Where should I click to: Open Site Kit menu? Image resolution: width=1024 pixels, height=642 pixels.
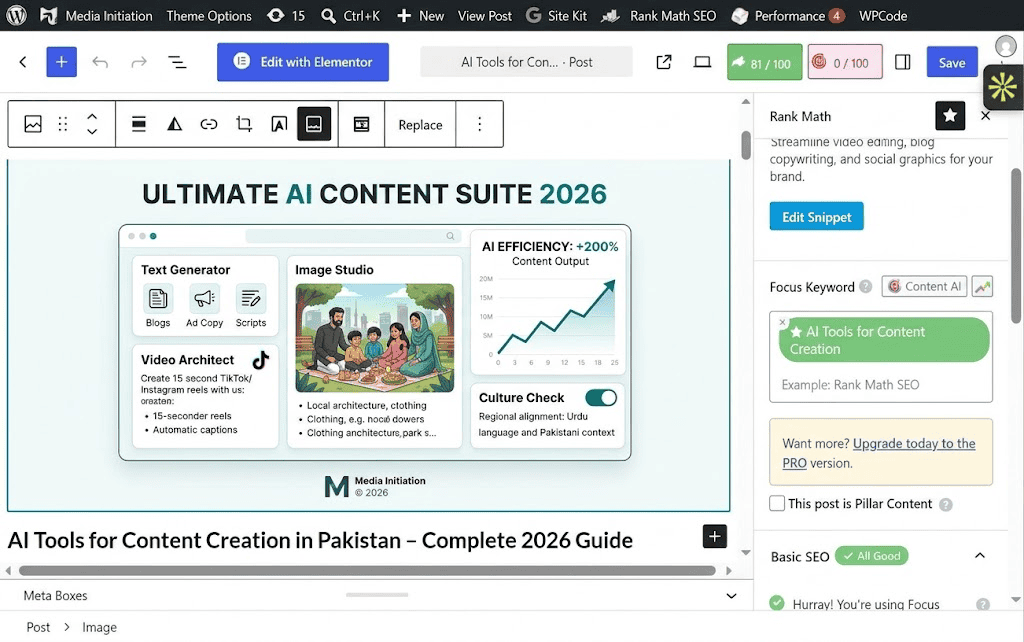pyautogui.click(x=556, y=16)
